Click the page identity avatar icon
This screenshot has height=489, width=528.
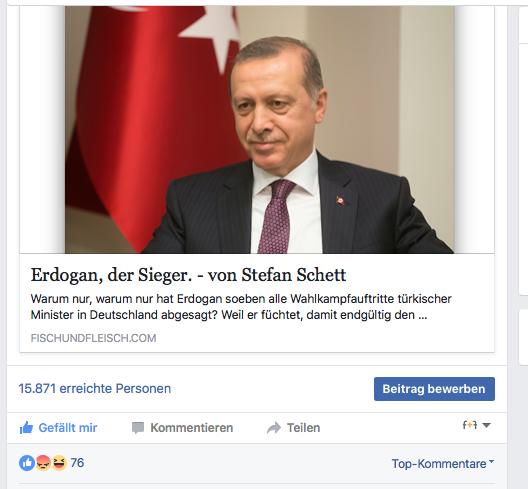tap(470, 425)
